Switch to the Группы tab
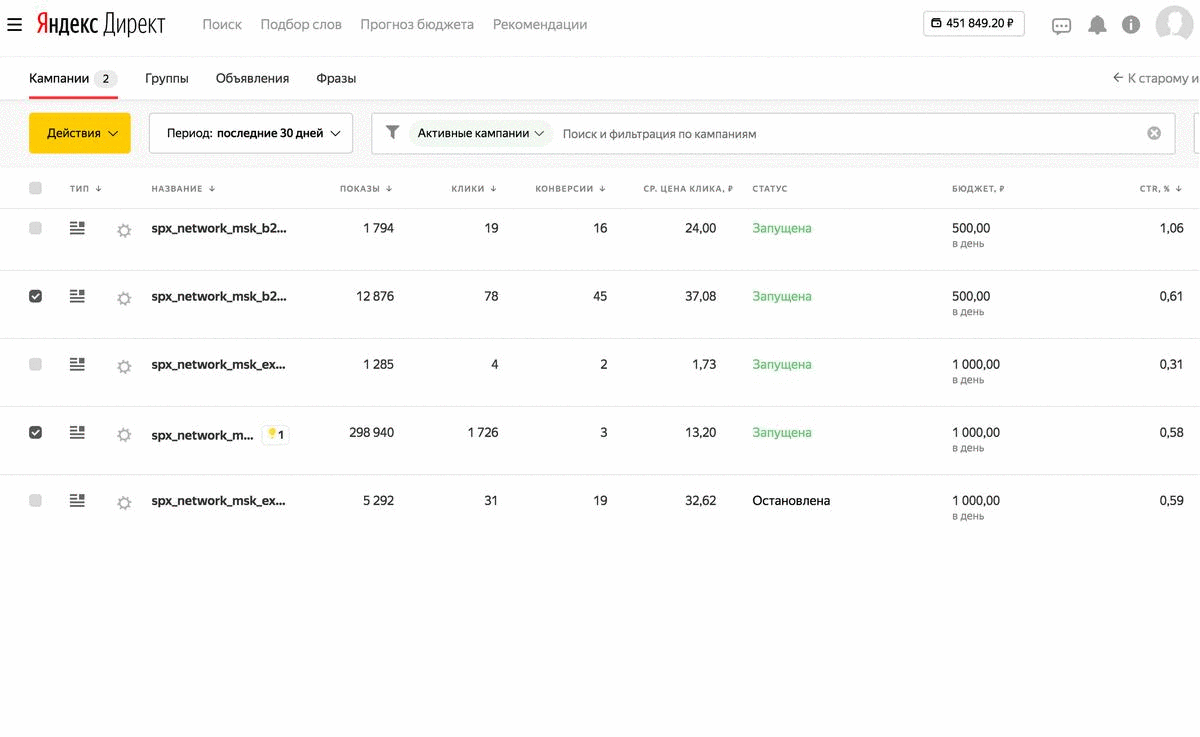The height and width of the screenshot is (737, 1200). [x=166, y=78]
